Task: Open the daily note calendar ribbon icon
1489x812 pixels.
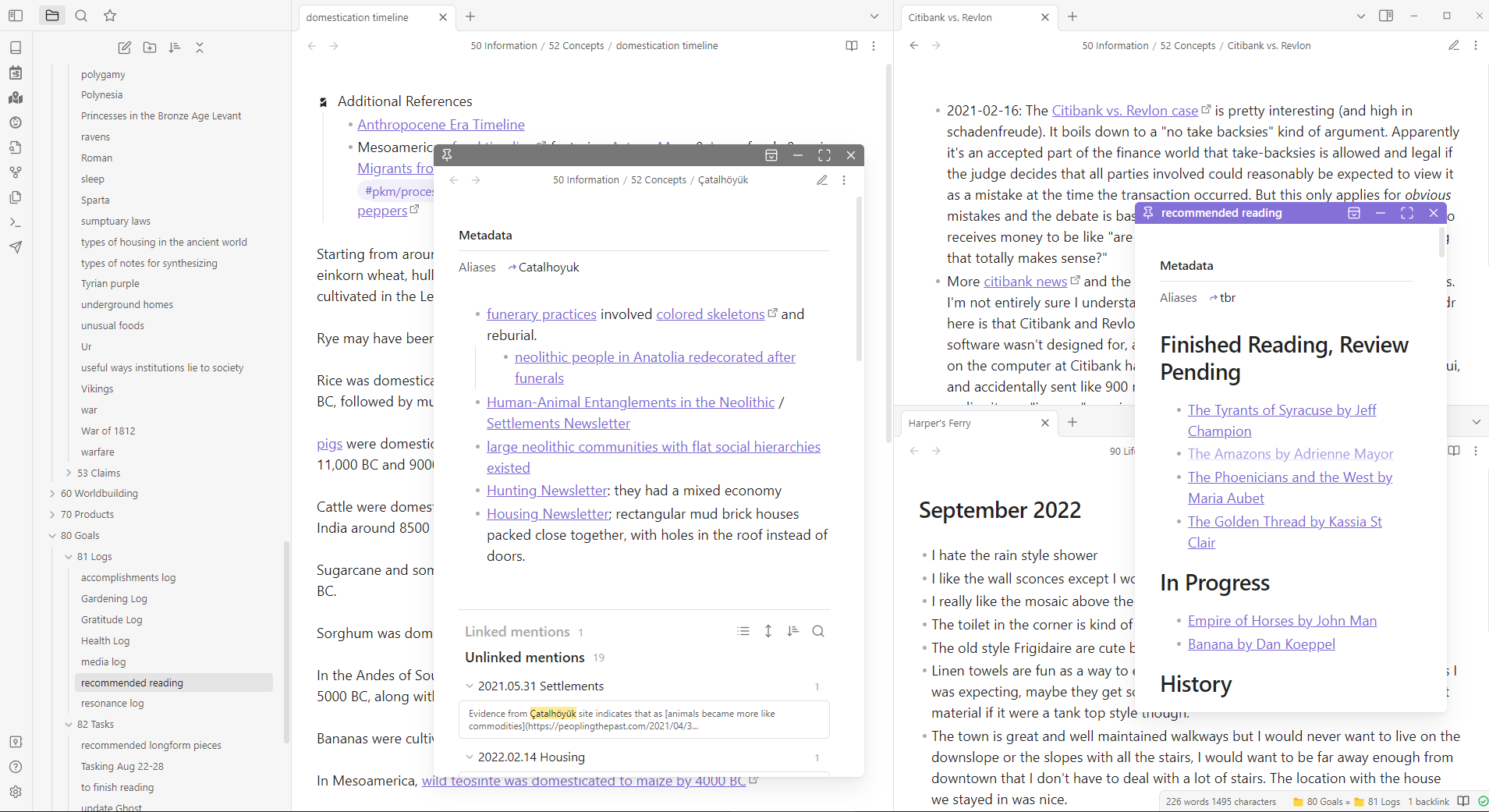Action: click(16, 73)
